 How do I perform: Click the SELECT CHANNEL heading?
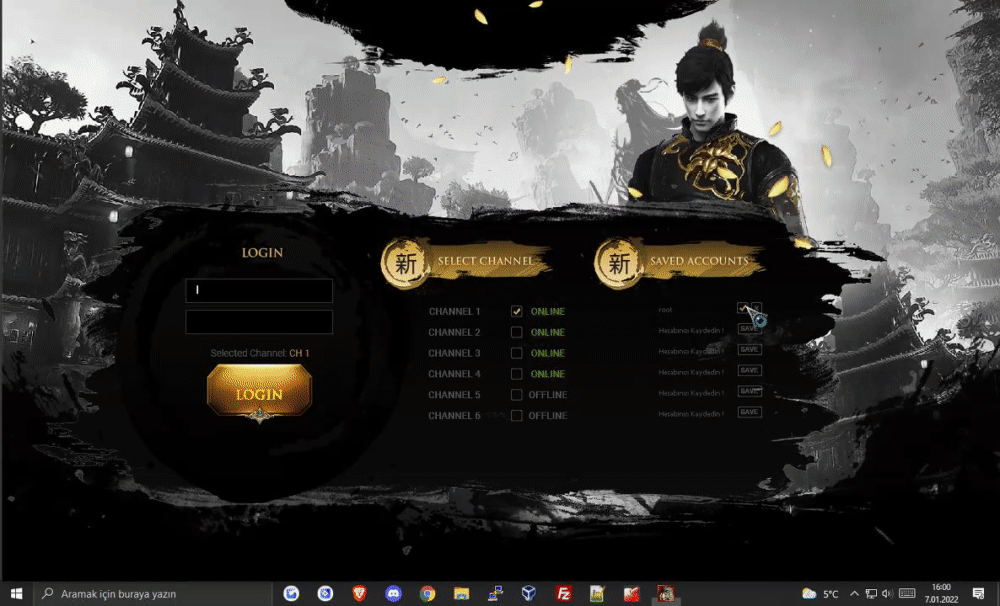pyautogui.click(x=486, y=261)
